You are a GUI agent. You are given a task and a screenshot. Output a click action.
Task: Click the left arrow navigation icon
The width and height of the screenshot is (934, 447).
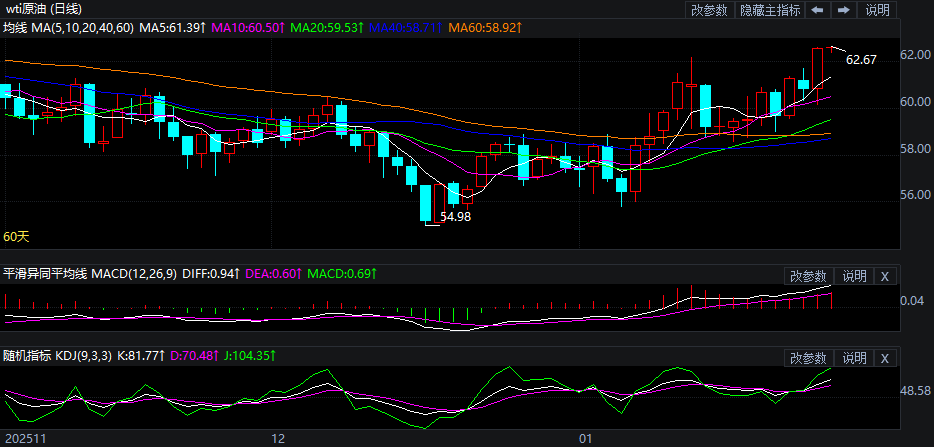[818, 10]
